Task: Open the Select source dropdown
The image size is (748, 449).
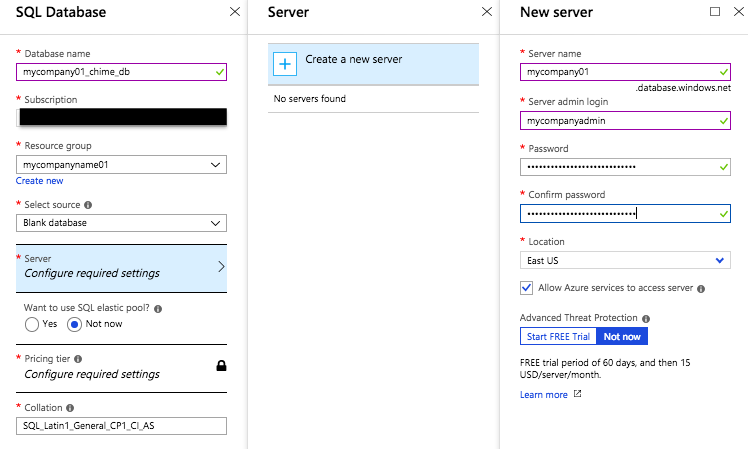Action: coord(121,223)
